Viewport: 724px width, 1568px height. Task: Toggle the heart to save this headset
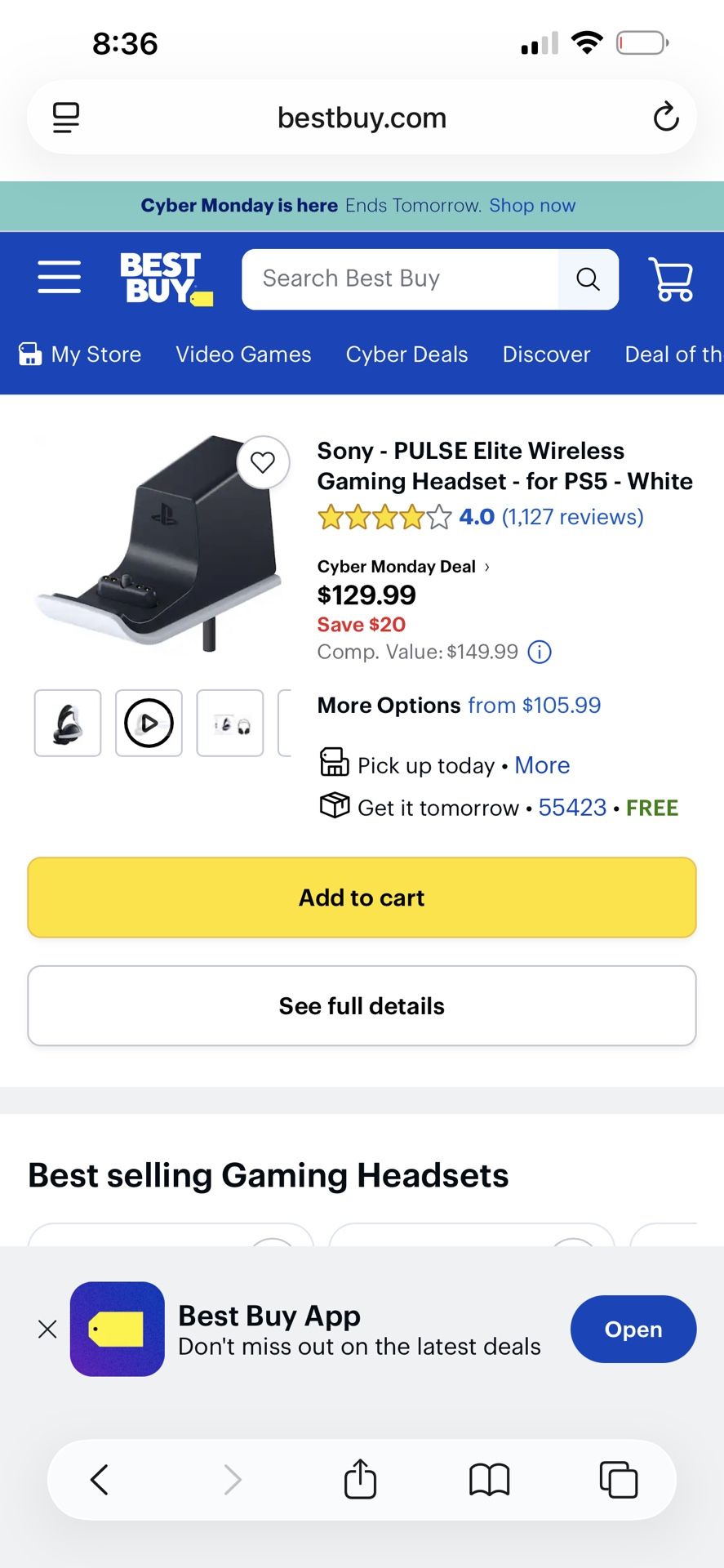click(x=263, y=462)
